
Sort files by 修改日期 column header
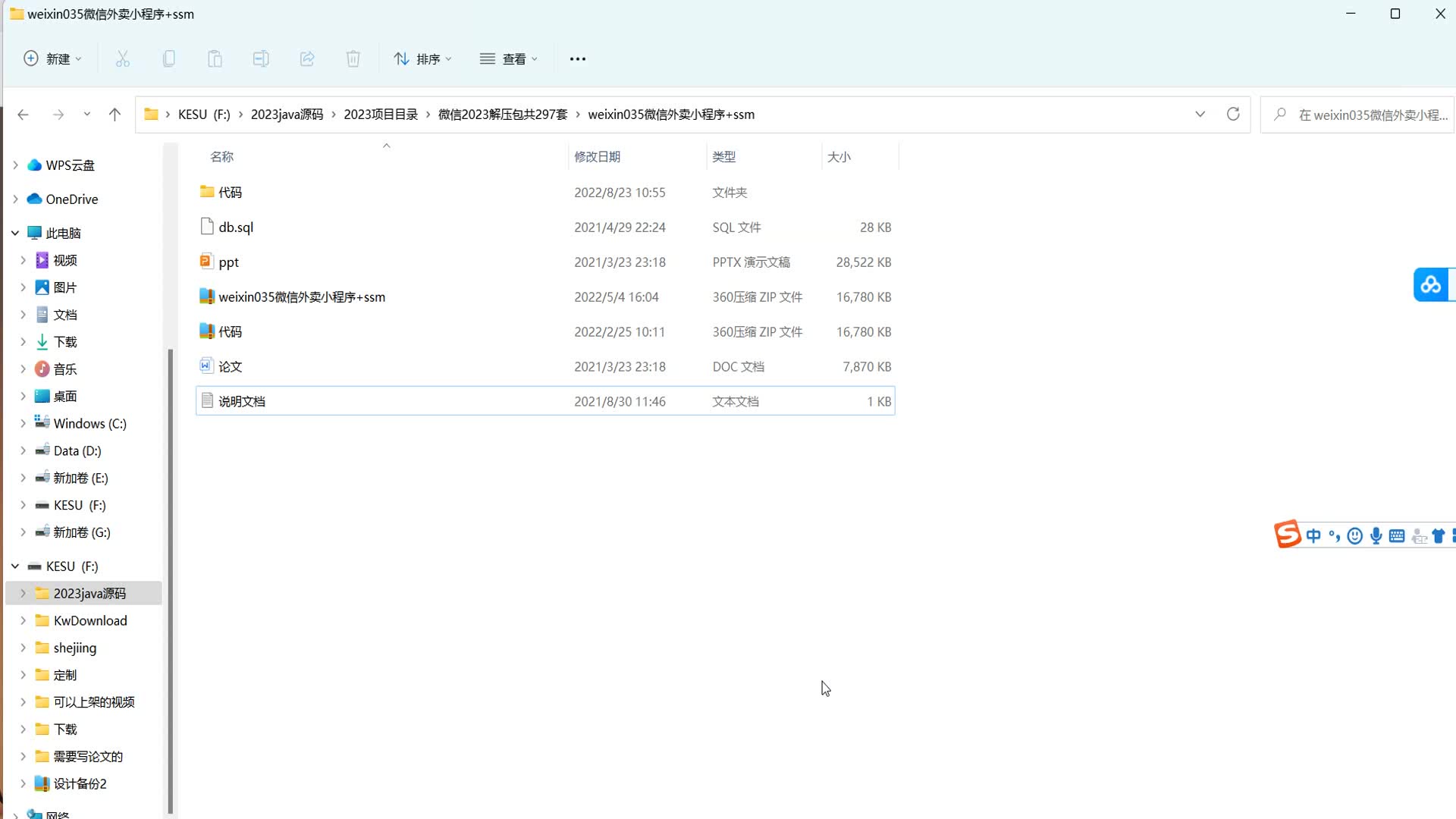[x=598, y=157]
